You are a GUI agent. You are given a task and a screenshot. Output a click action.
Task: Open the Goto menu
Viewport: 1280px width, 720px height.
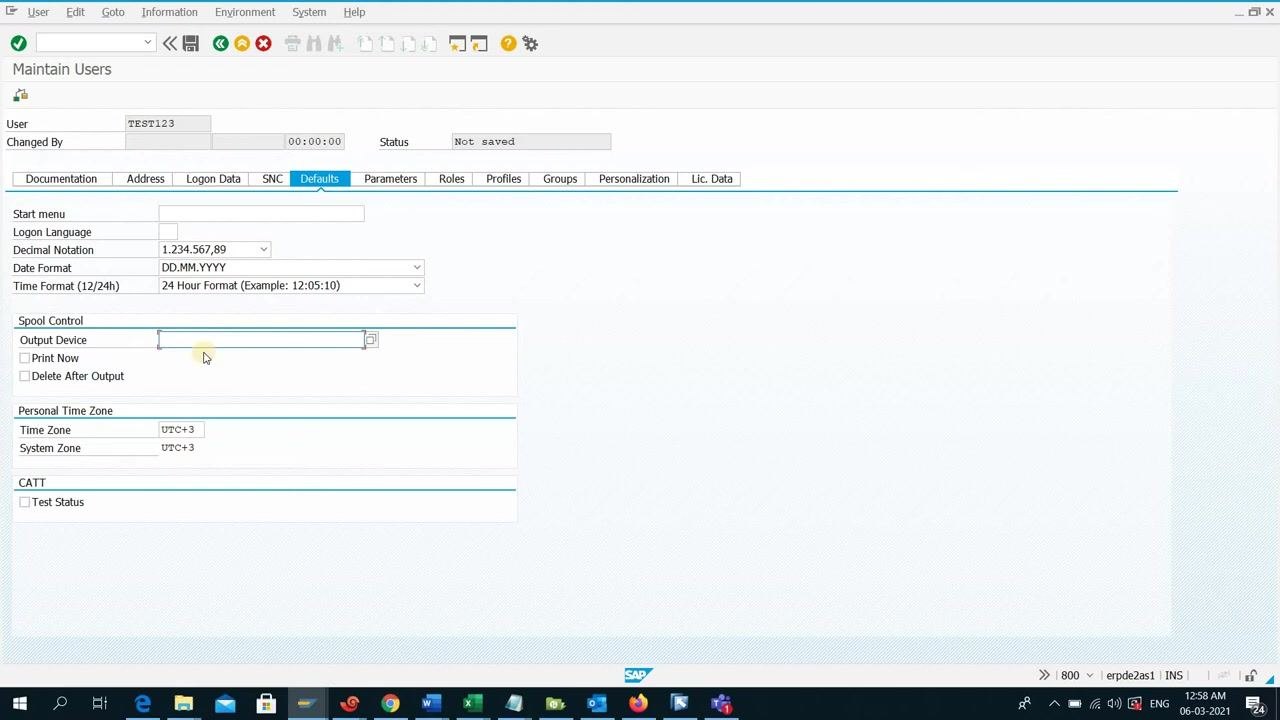(x=113, y=12)
